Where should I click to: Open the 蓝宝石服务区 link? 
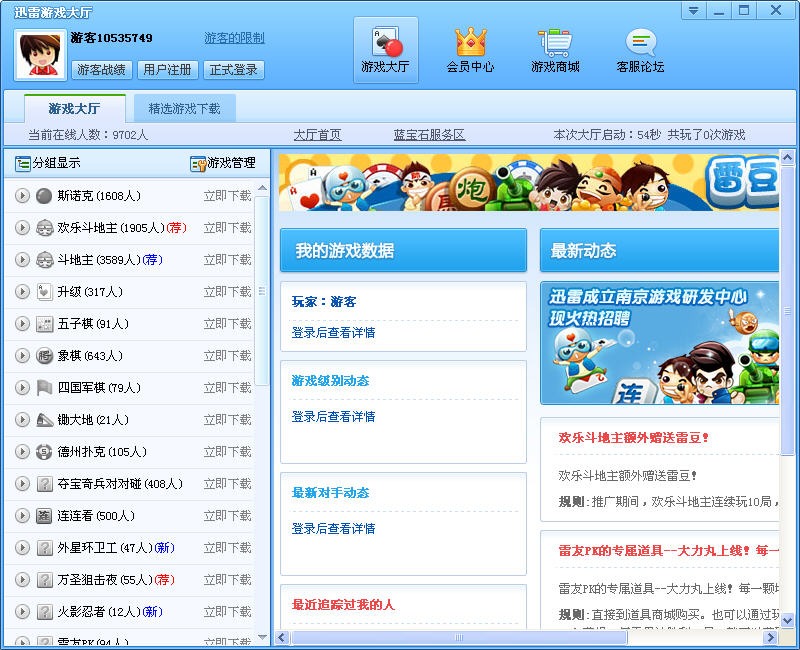pyautogui.click(x=429, y=135)
